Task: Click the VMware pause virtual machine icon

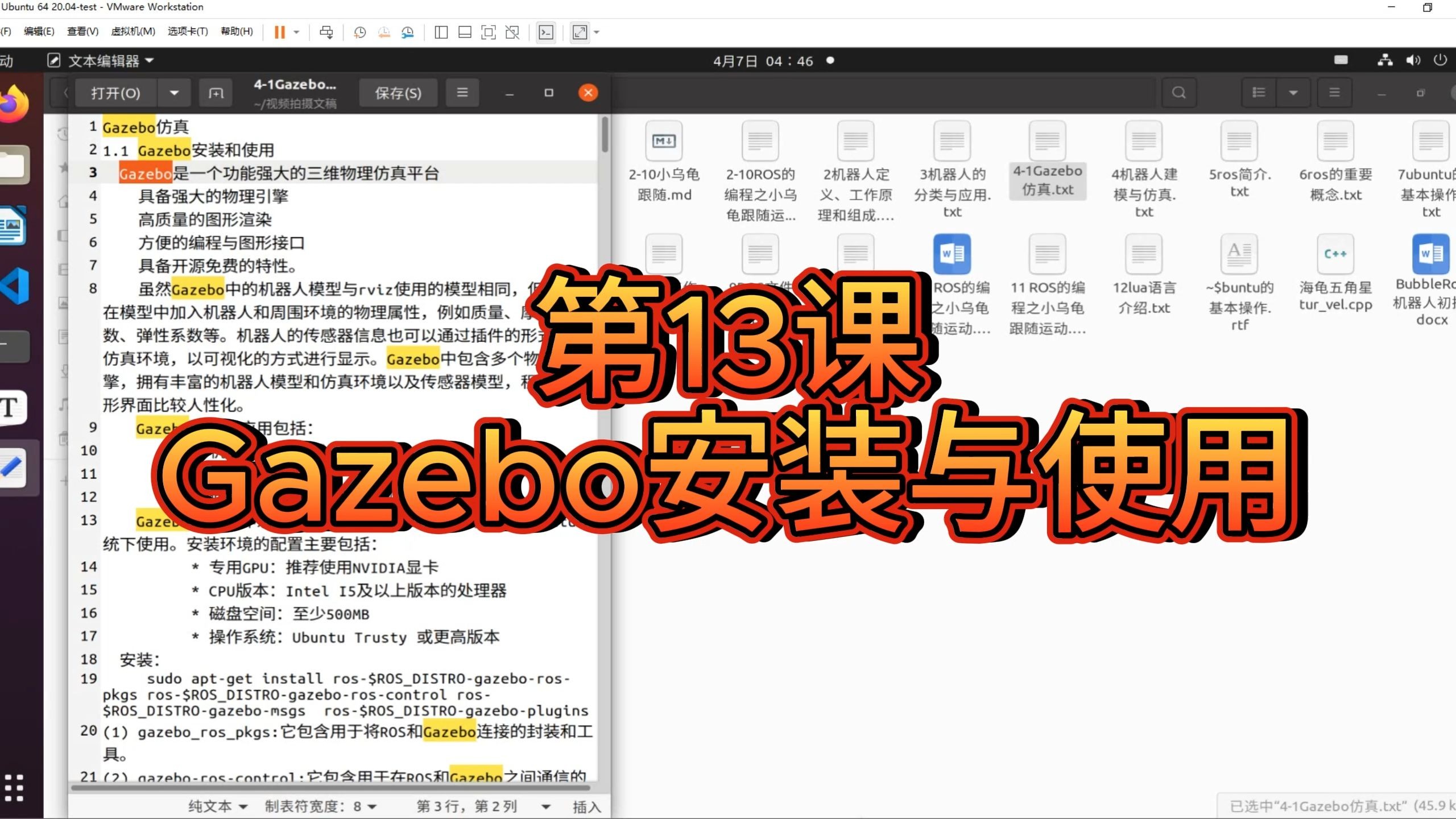Action: tap(279, 32)
